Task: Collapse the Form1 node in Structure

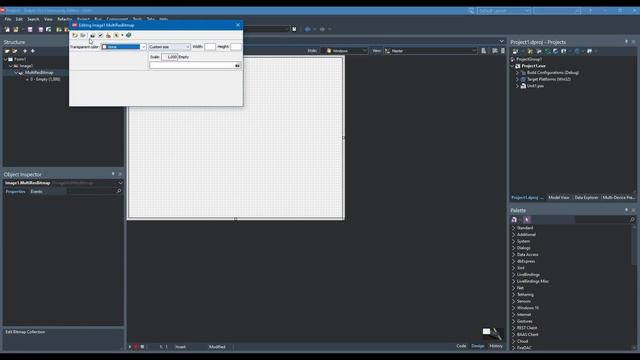Action: click(x=6, y=59)
